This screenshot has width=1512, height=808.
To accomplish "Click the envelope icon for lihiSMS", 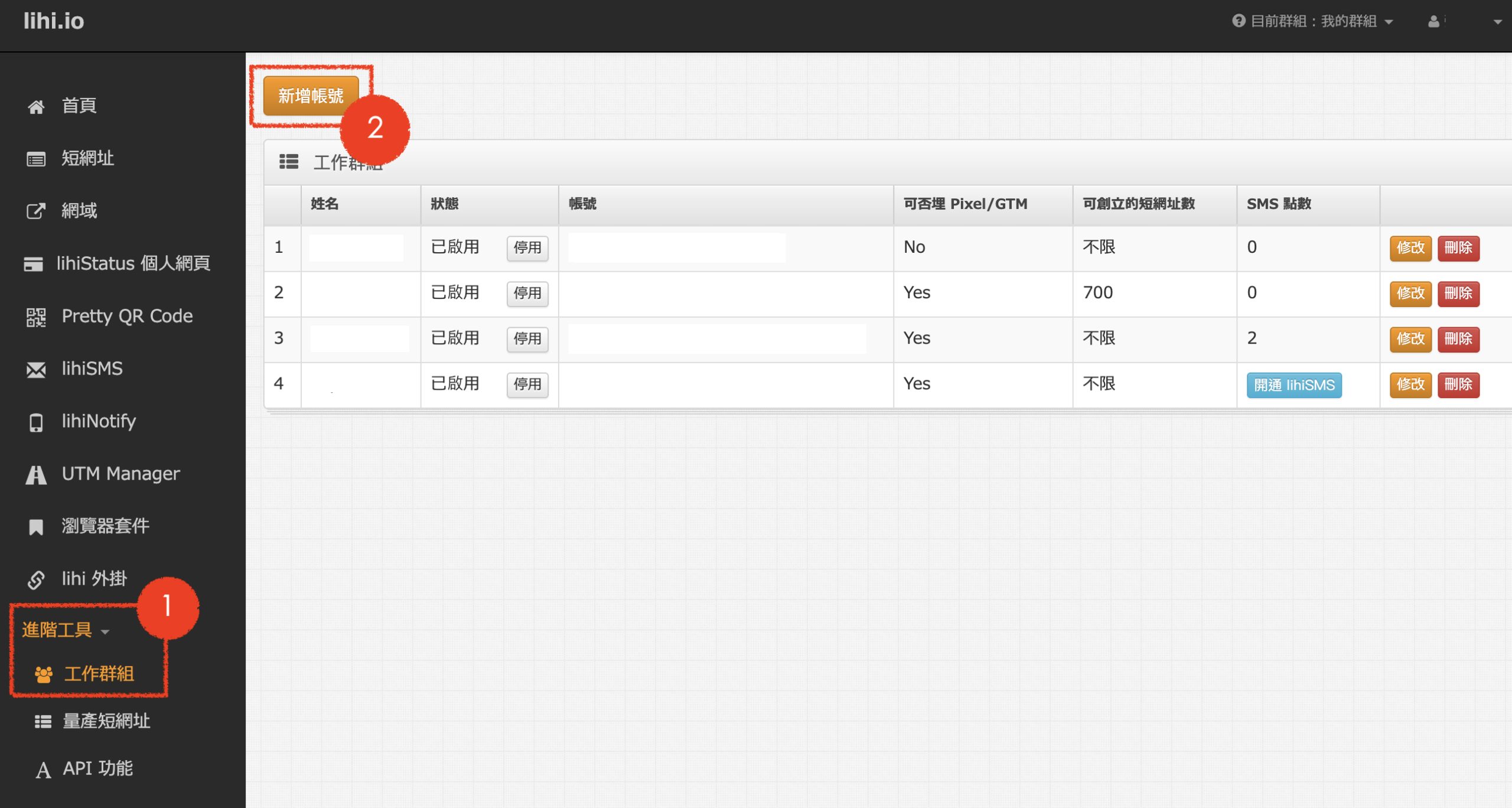I will tap(36, 370).
